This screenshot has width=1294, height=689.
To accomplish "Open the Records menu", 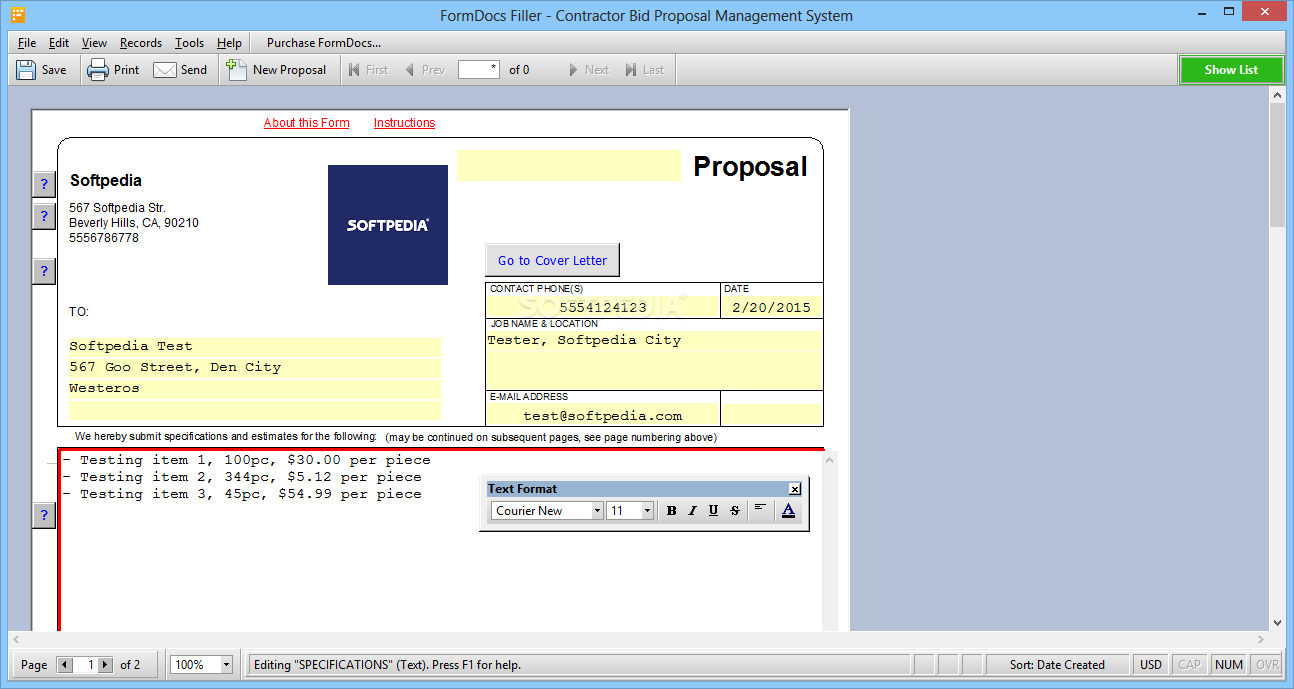I will 141,43.
